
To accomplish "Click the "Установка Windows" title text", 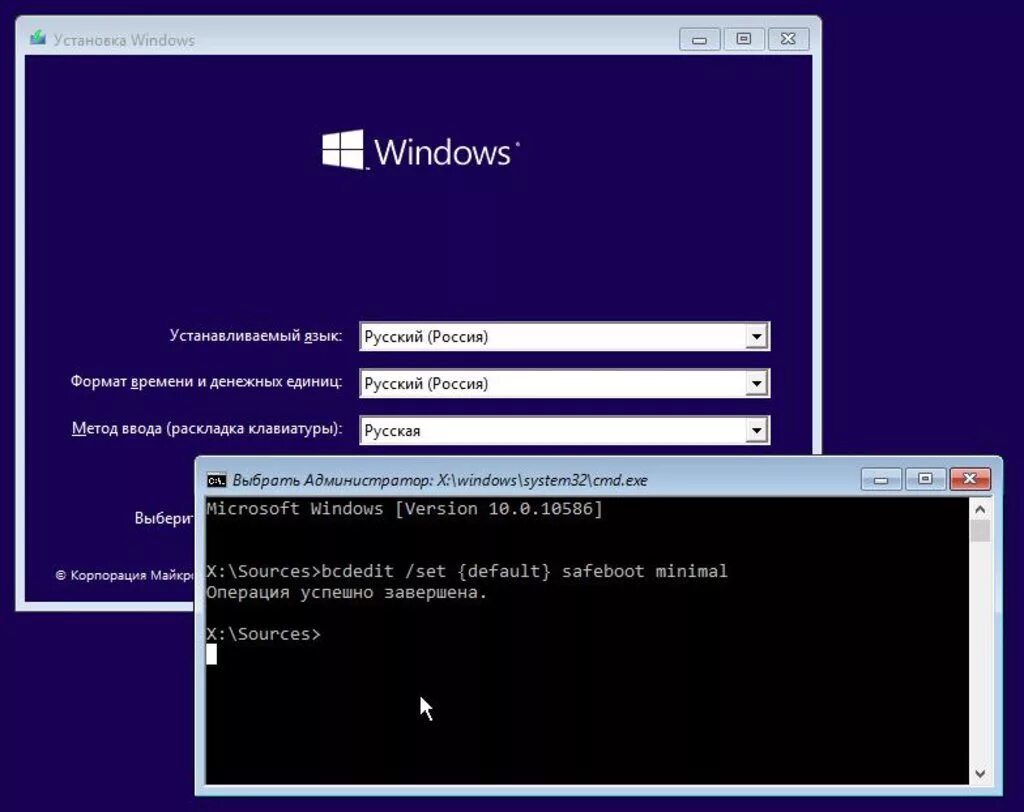I will click(124, 40).
